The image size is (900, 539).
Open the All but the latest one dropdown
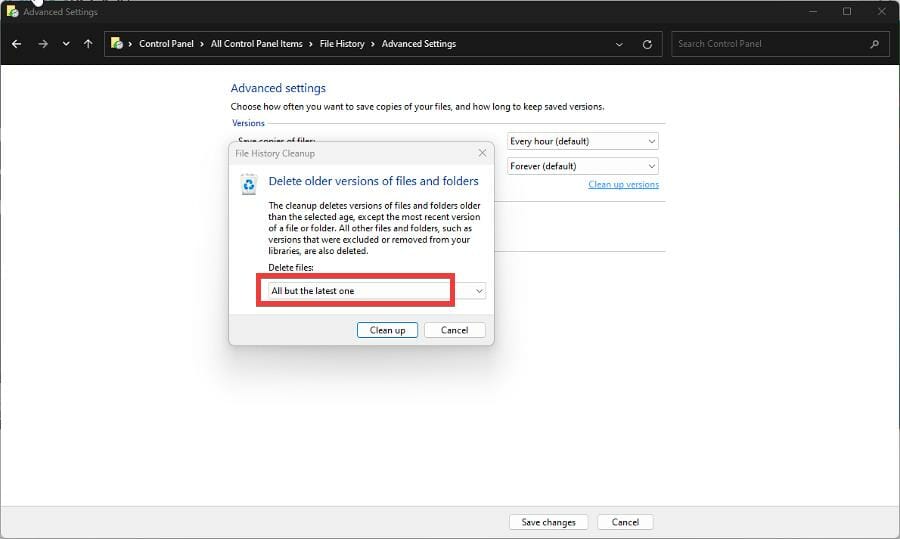pyautogui.click(x=376, y=291)
